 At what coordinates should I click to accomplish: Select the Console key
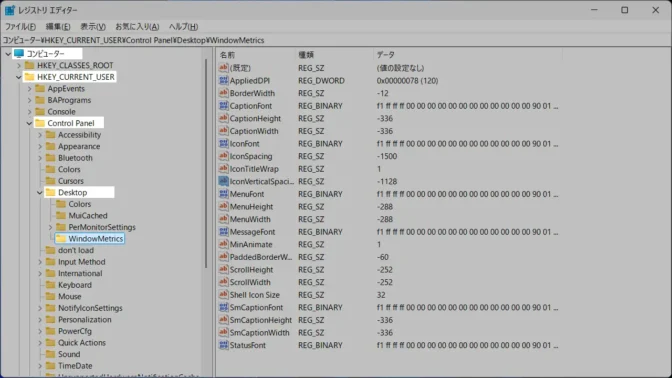coord(61,111)
